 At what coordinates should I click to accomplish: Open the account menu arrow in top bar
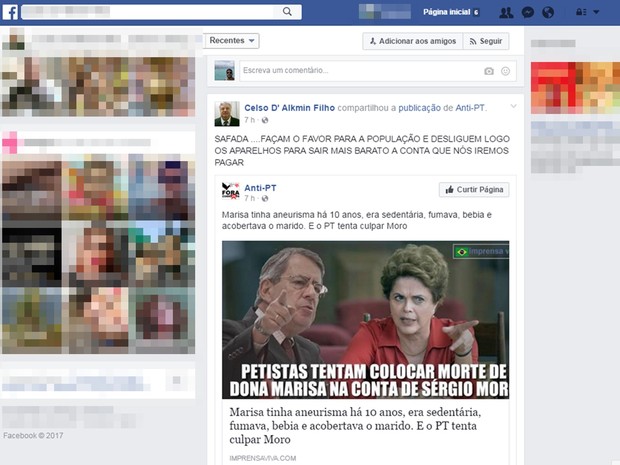[x=597, y=12]
